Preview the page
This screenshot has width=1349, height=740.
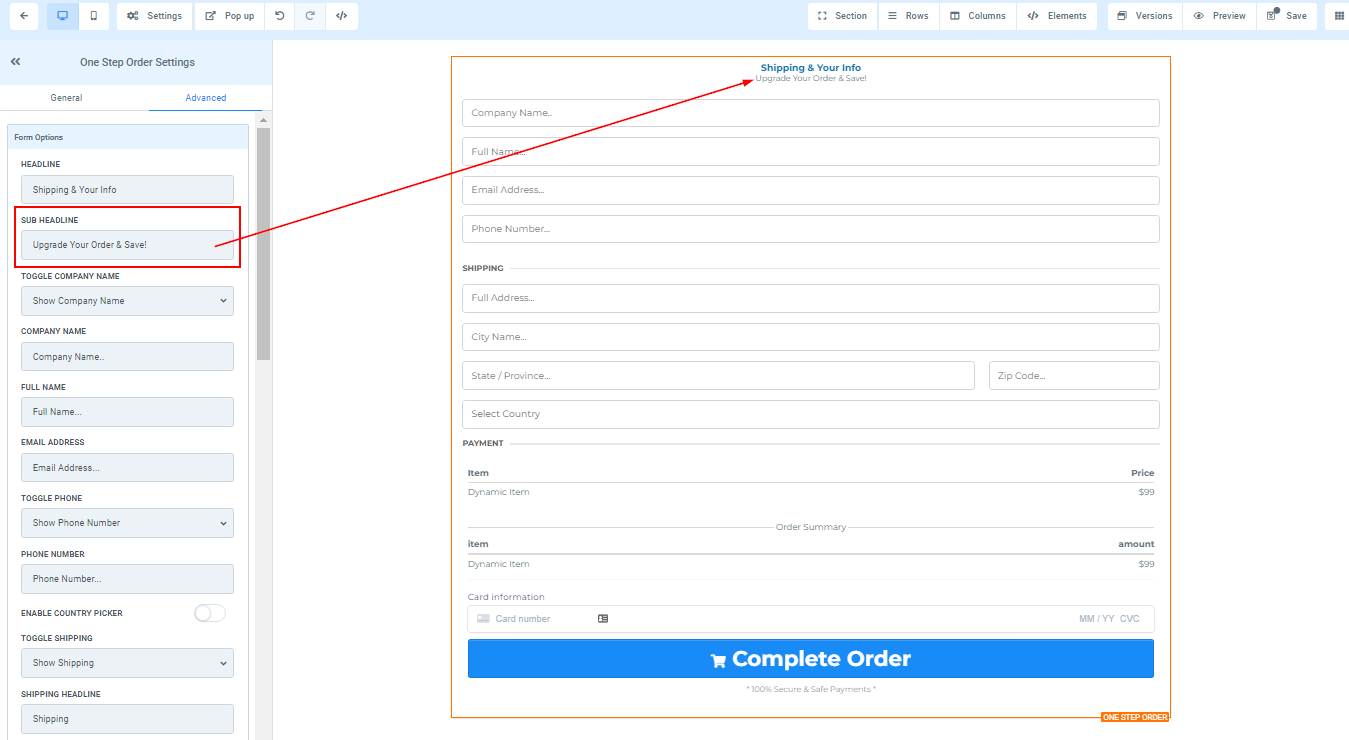[x=1220, y=16]
